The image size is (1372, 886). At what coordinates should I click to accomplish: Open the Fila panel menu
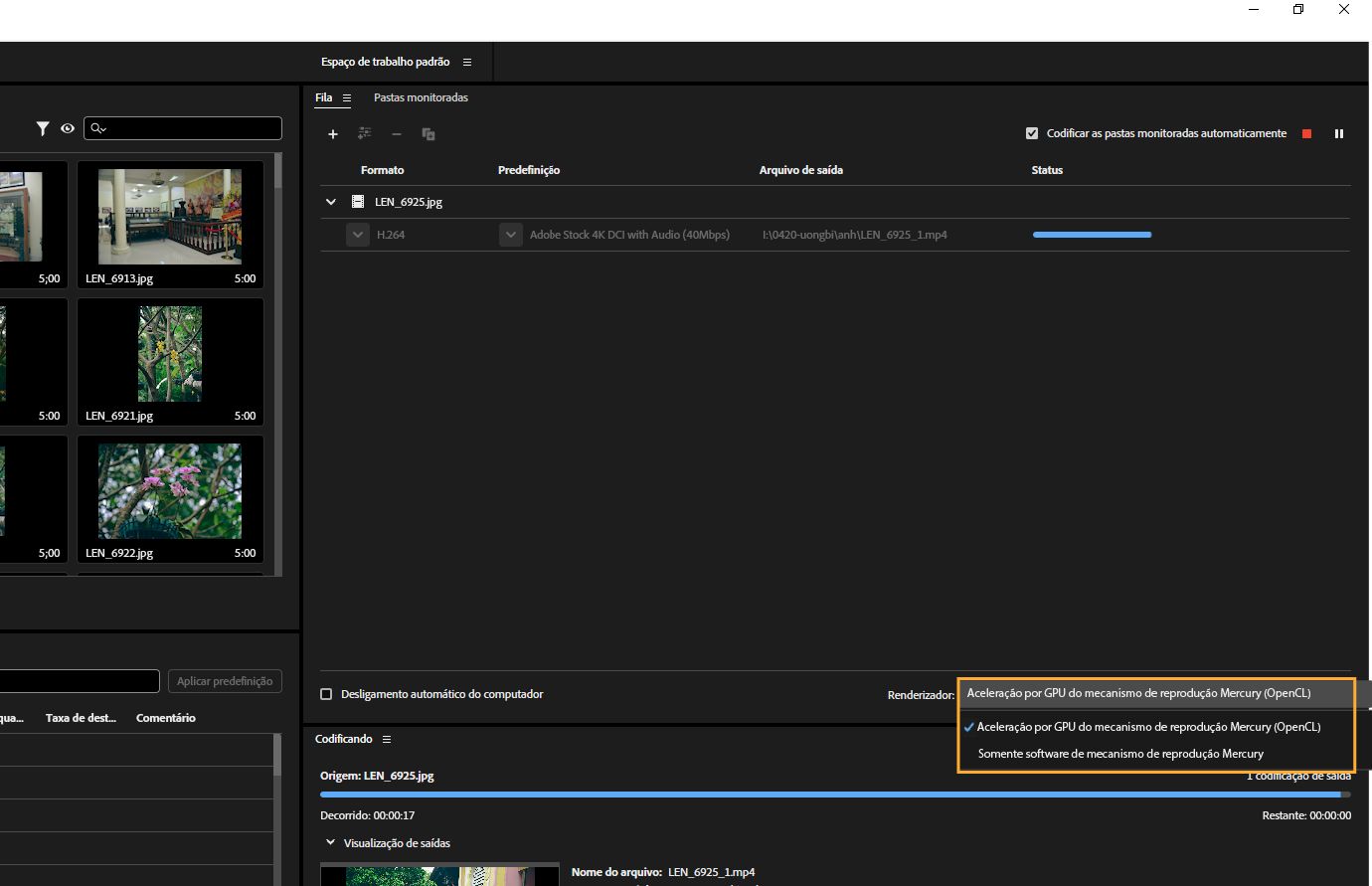tap(346, 97)
